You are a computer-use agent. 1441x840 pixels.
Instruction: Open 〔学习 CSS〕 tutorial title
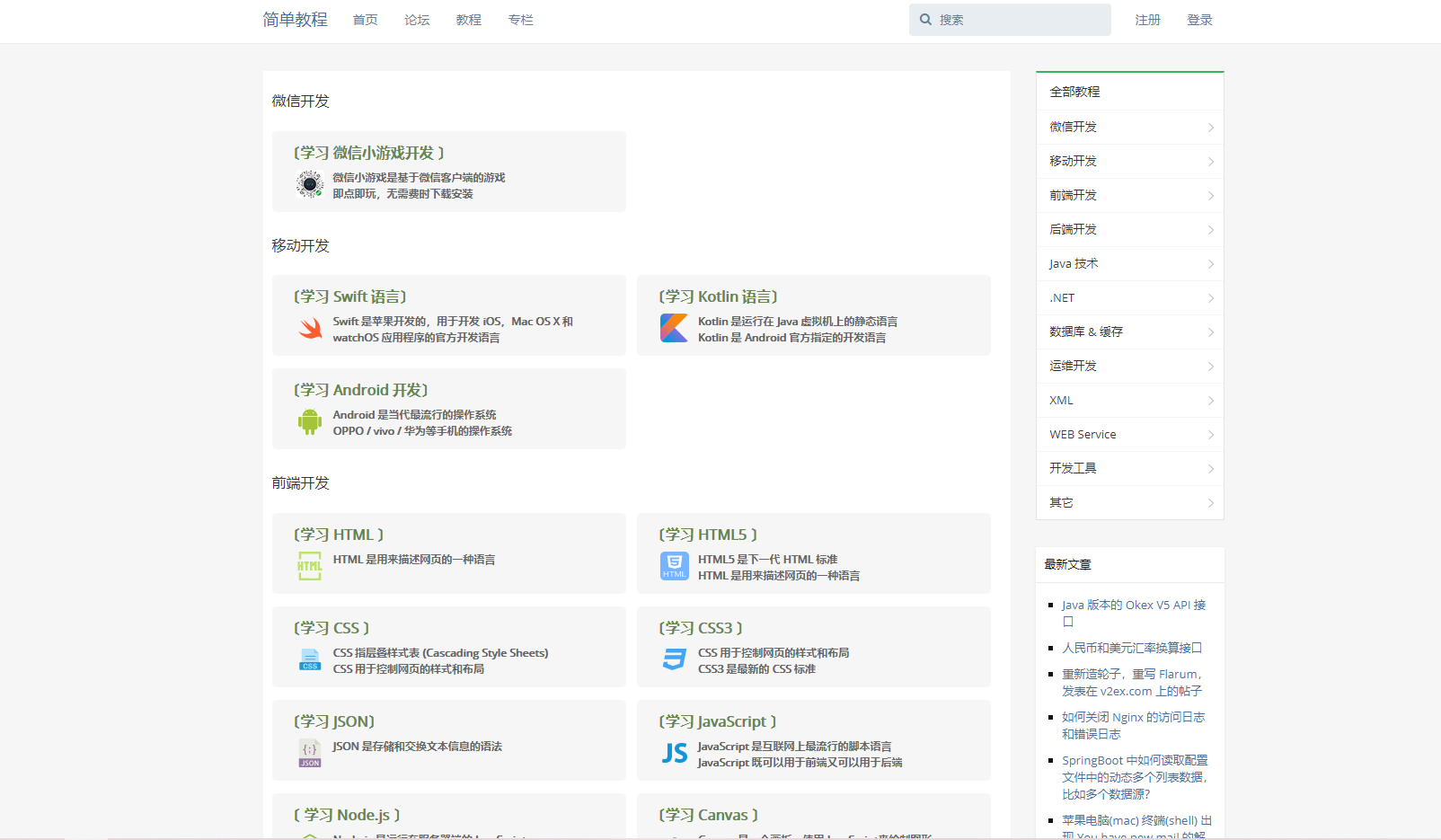332,628
